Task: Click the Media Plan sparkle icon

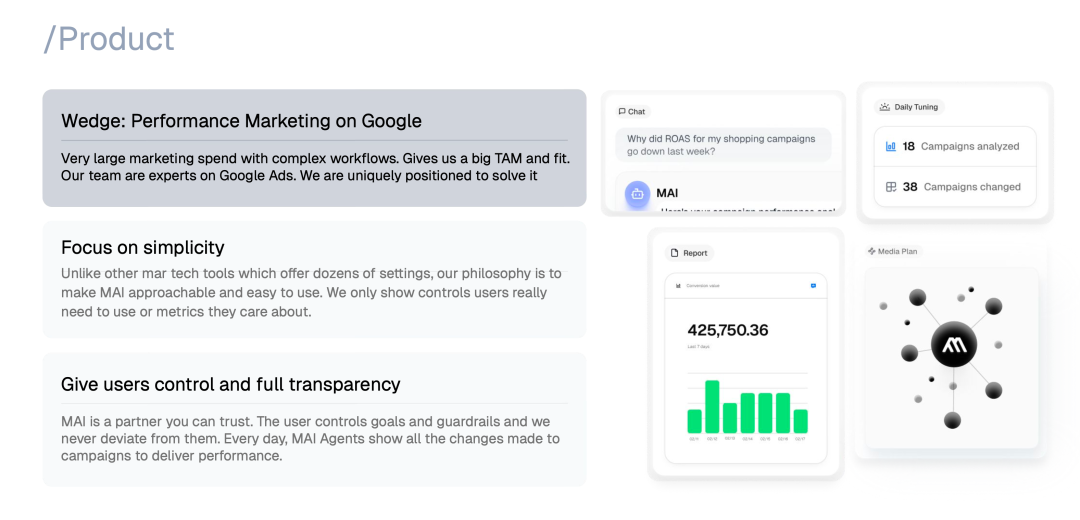Action: pyautogui.click(x=871, y=251)
